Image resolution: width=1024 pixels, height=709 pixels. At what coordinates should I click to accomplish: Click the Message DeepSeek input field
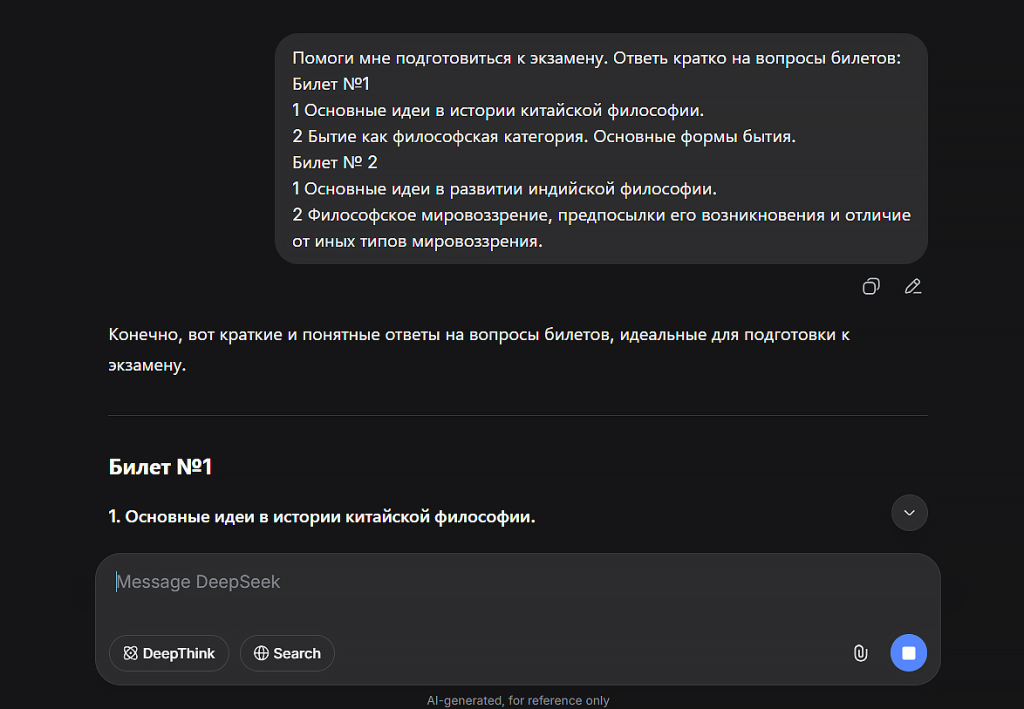(400, 581)
